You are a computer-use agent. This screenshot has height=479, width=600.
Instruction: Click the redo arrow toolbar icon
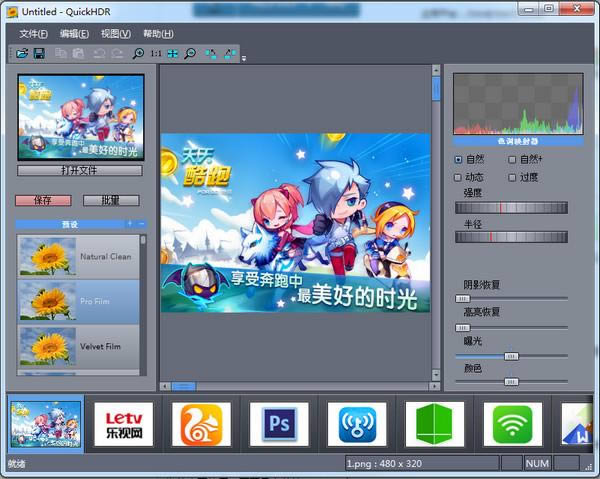point(117,54)
